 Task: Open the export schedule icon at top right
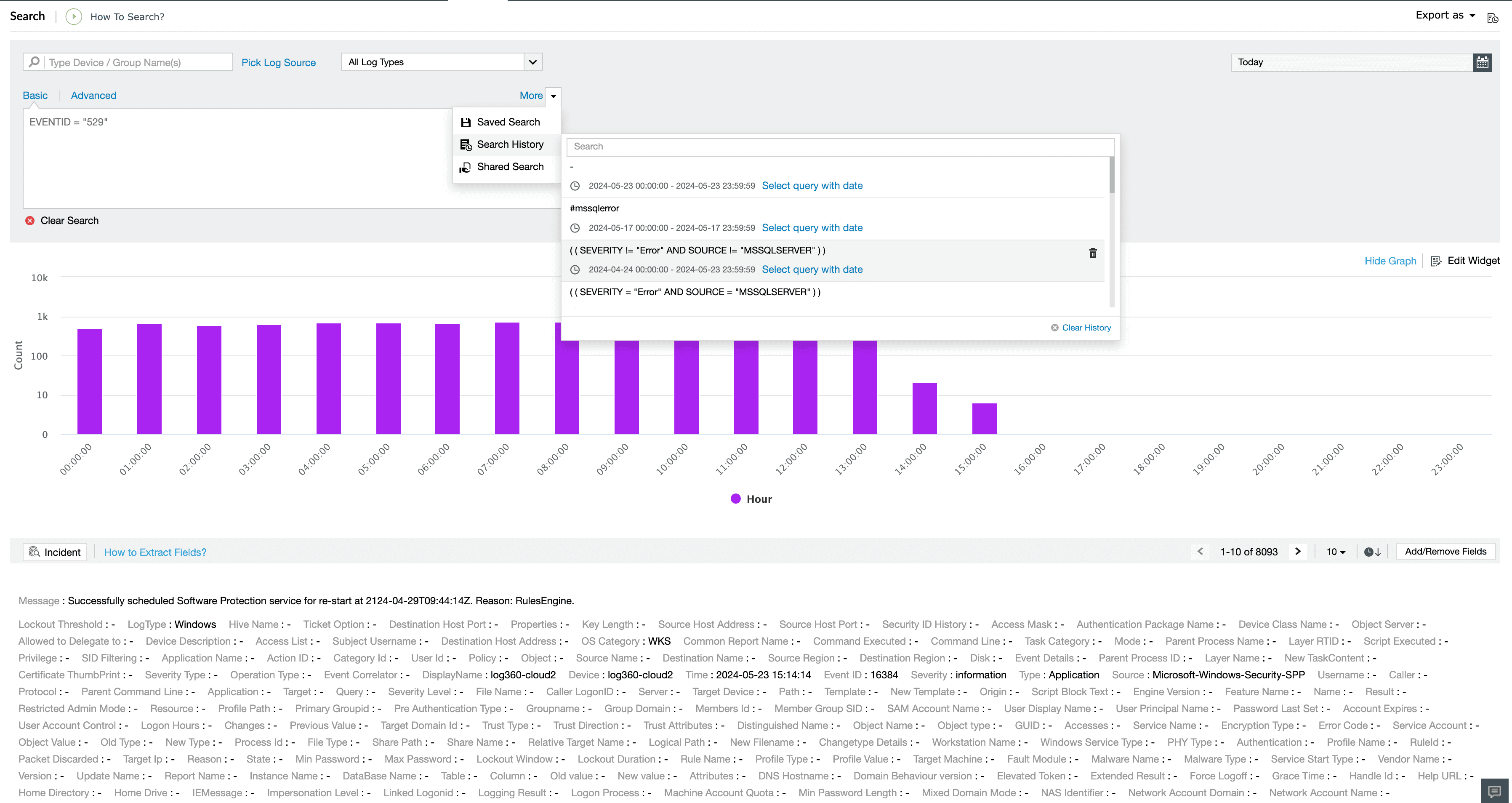click(1493, 18)
